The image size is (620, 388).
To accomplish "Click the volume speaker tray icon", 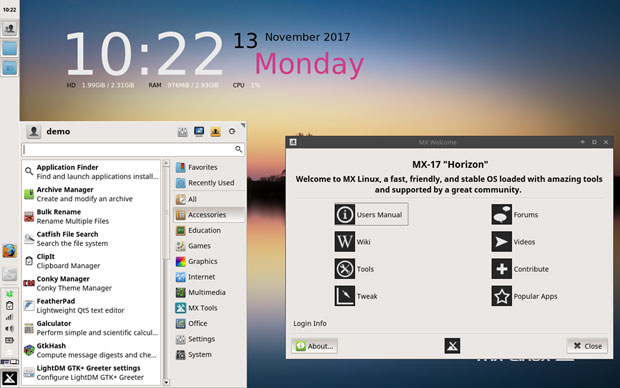I will pos(9,328).
